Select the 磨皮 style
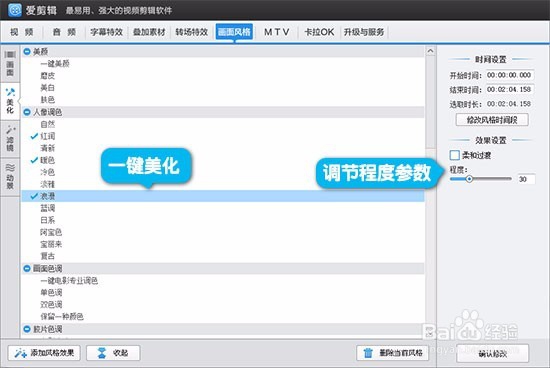Viewport: 550px width, 368px height. (x=48, y=75)
